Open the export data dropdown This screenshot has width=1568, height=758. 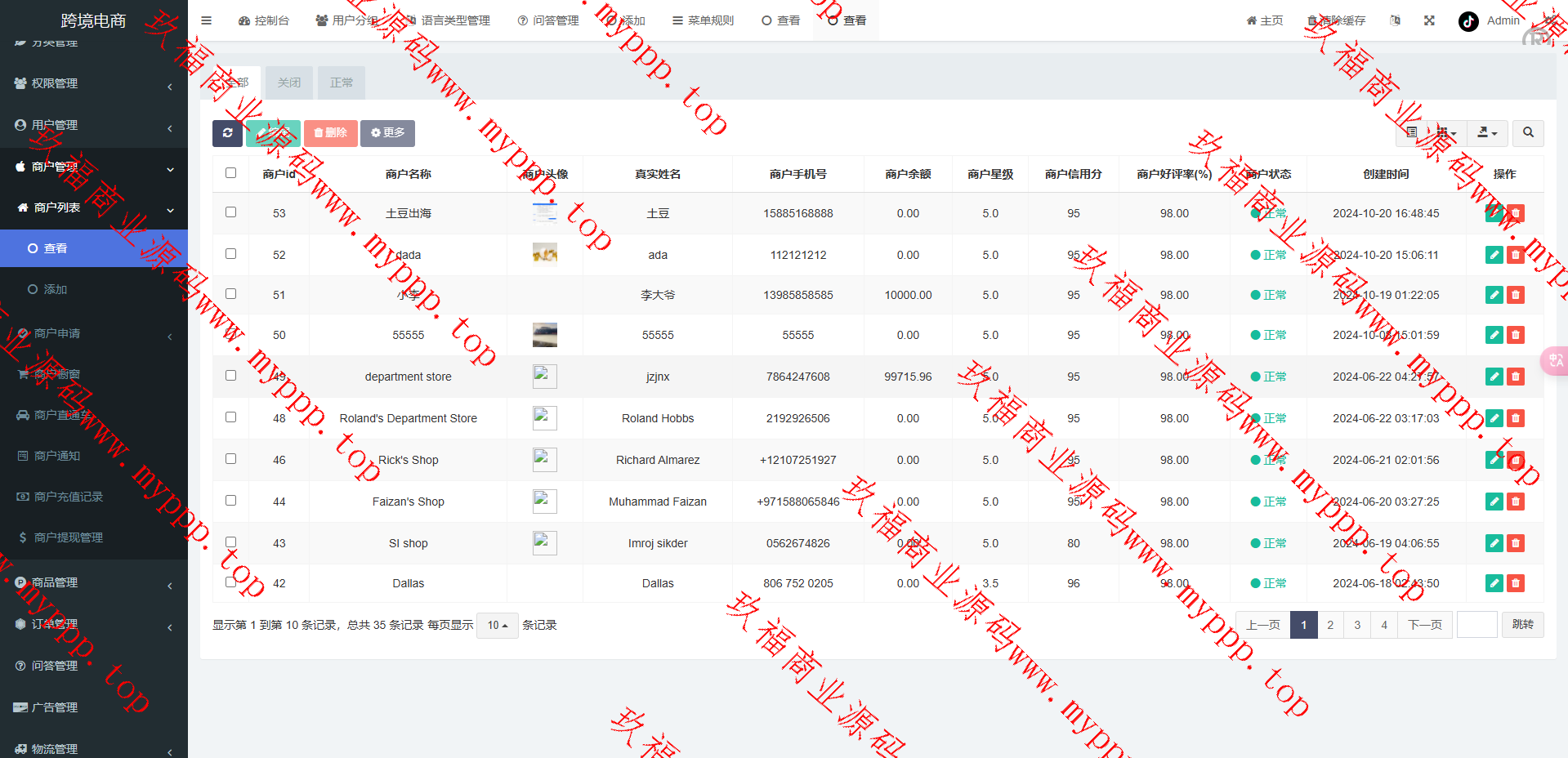[x=1487, y=132]
